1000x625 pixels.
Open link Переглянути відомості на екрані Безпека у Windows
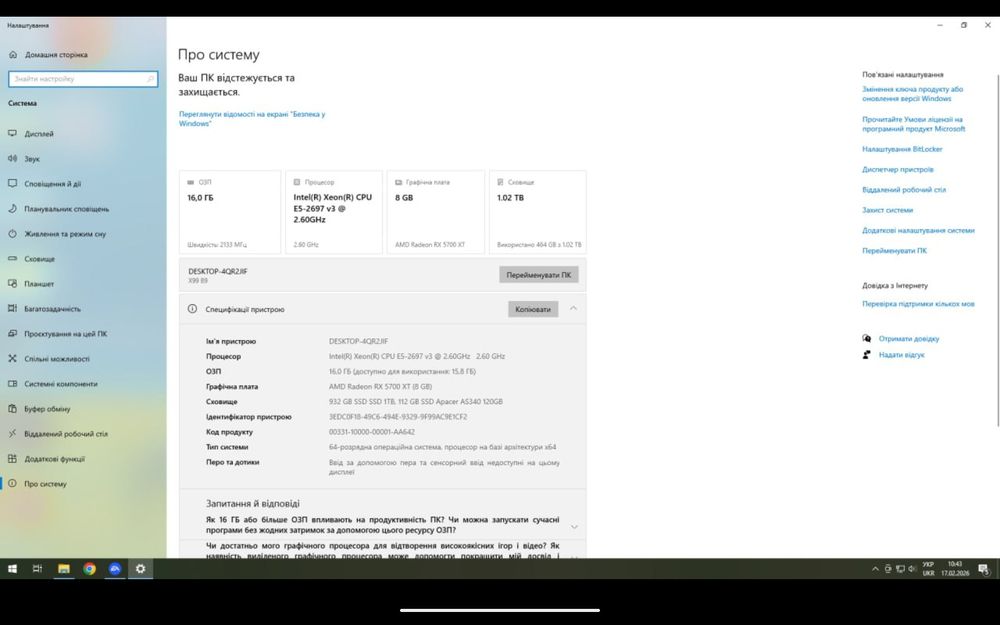pyautogui.click(x=252, y=119)
